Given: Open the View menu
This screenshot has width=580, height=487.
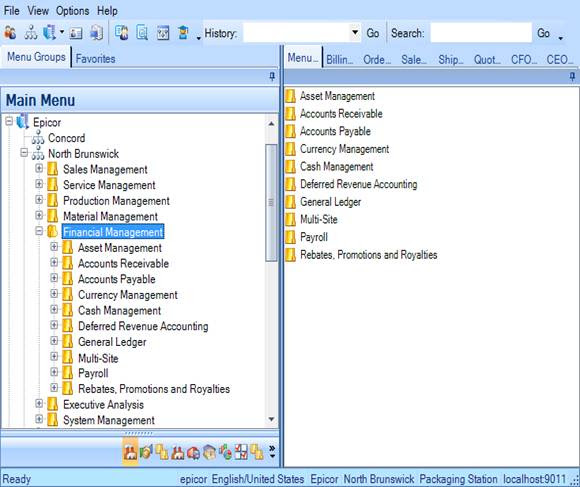Looking at the screenshot, I should click(38, 11).
